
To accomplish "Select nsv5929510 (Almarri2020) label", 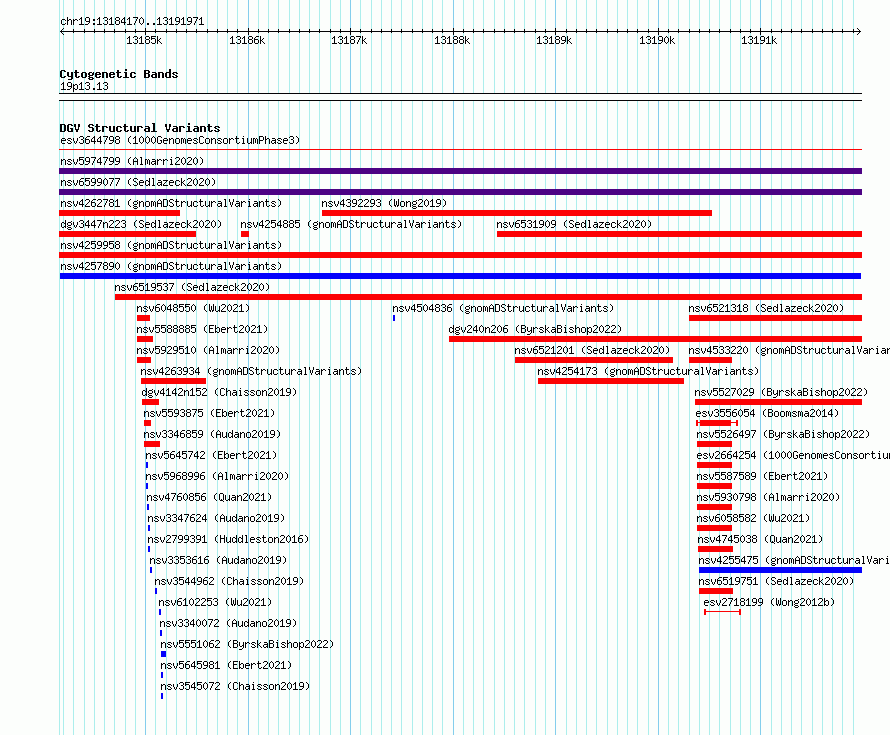I will 208,350.
